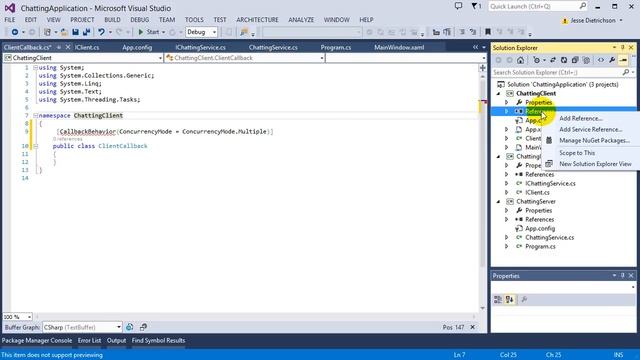
Task: Click the Sync with Active Document icon
Action: pyautogui.click(x=553, y=60)
